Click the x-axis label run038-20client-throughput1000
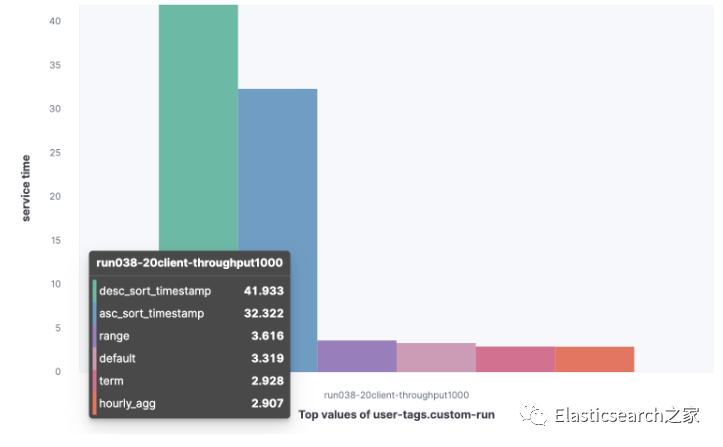The height and width of the screenshot is (447, 723). point(396,395)
